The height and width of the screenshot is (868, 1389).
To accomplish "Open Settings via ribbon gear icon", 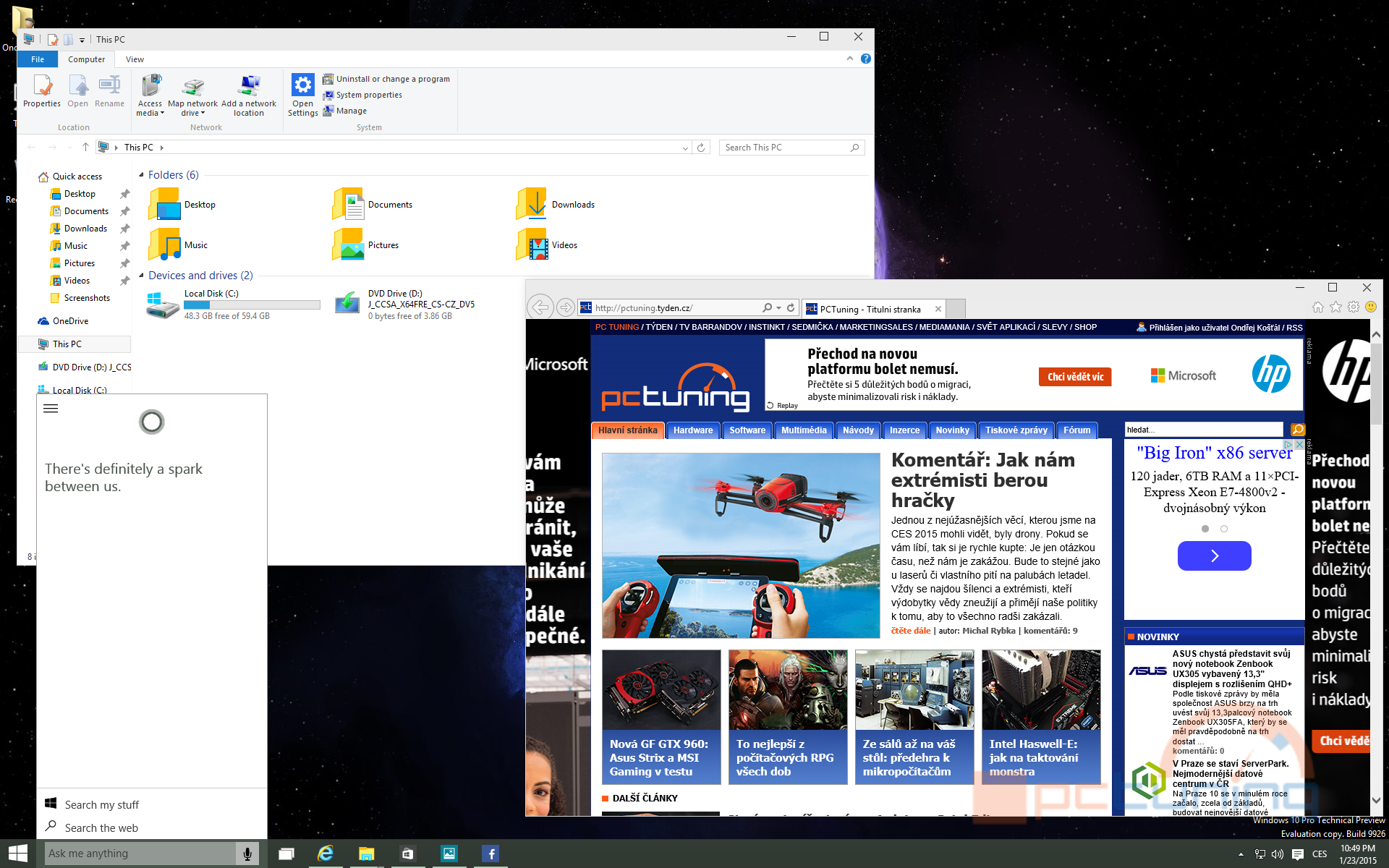I will point(302,95).
